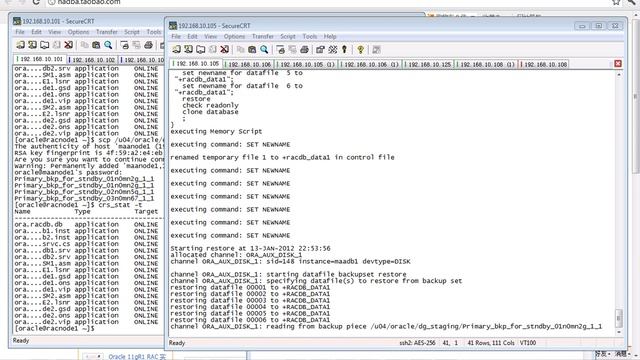
Task: Click Find magnifier icon in 192.168.10.101 window
Action: (x=108, y=44)
